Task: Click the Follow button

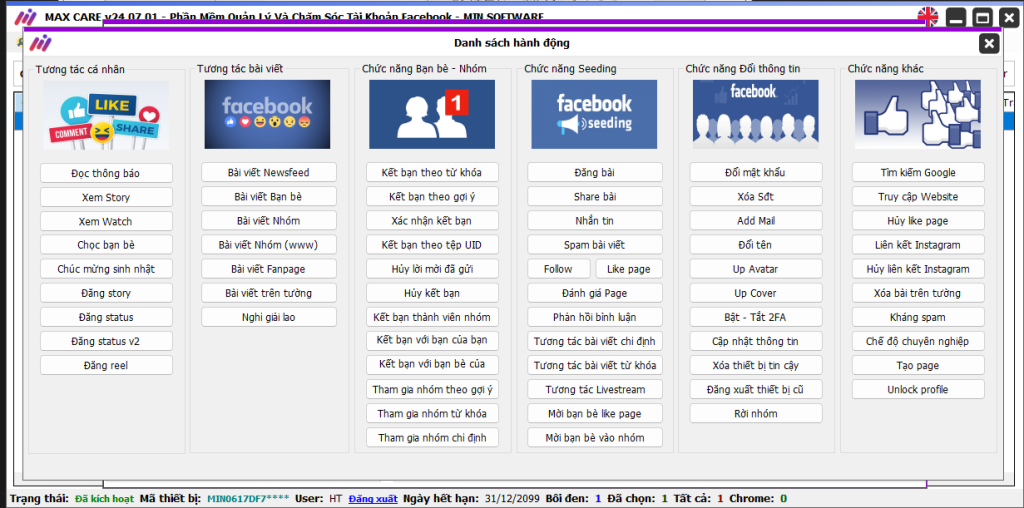Action: point(558,269)
